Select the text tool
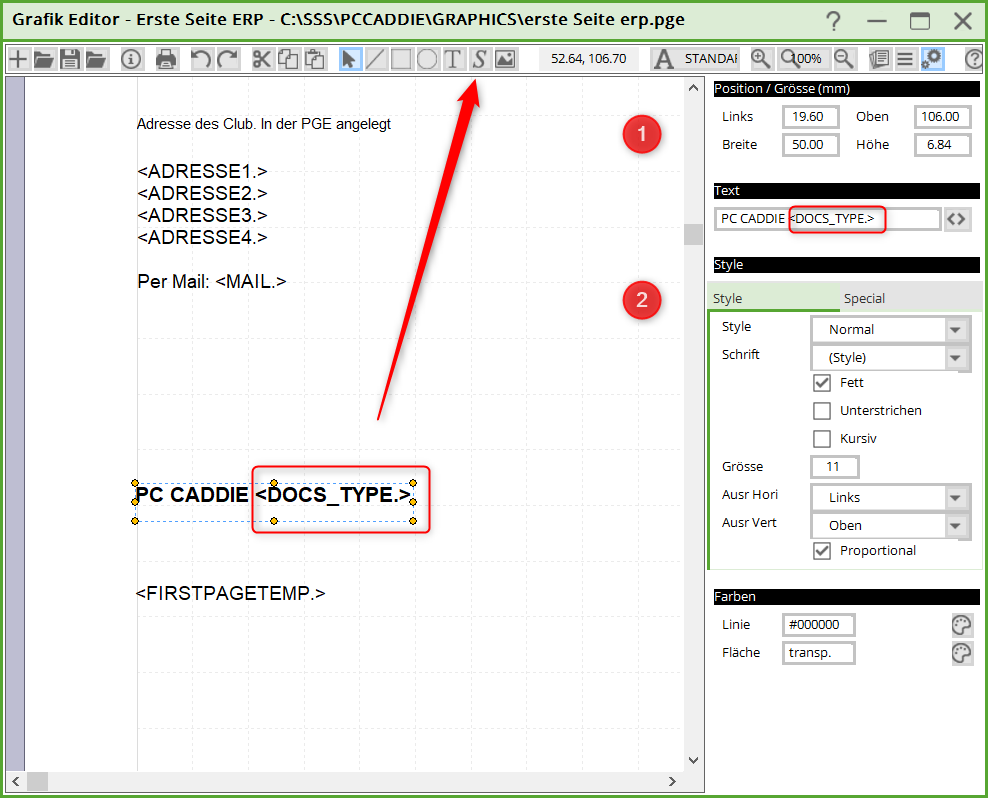 453,59
